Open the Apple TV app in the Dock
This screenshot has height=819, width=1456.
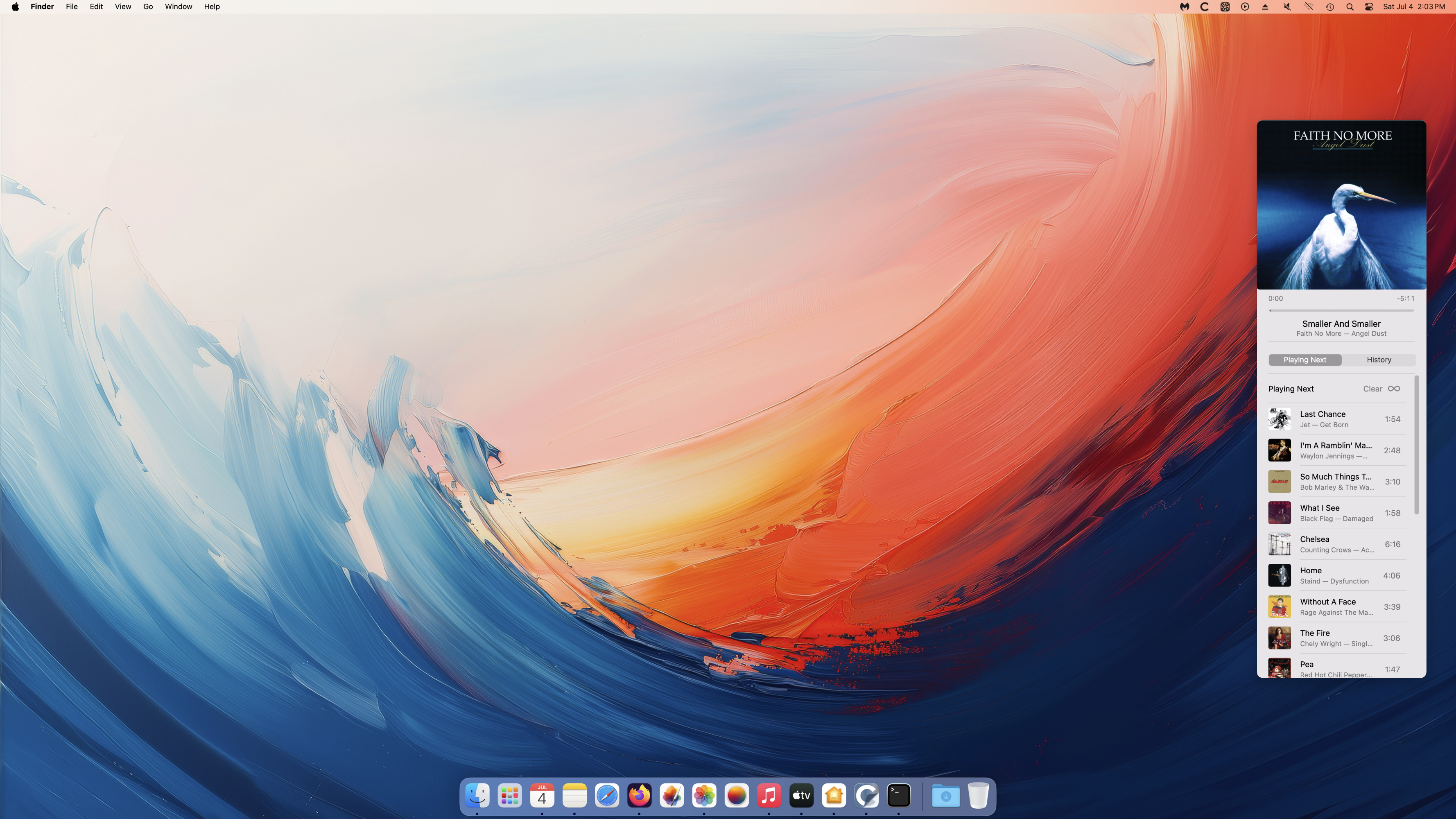[x=801, y=796]
